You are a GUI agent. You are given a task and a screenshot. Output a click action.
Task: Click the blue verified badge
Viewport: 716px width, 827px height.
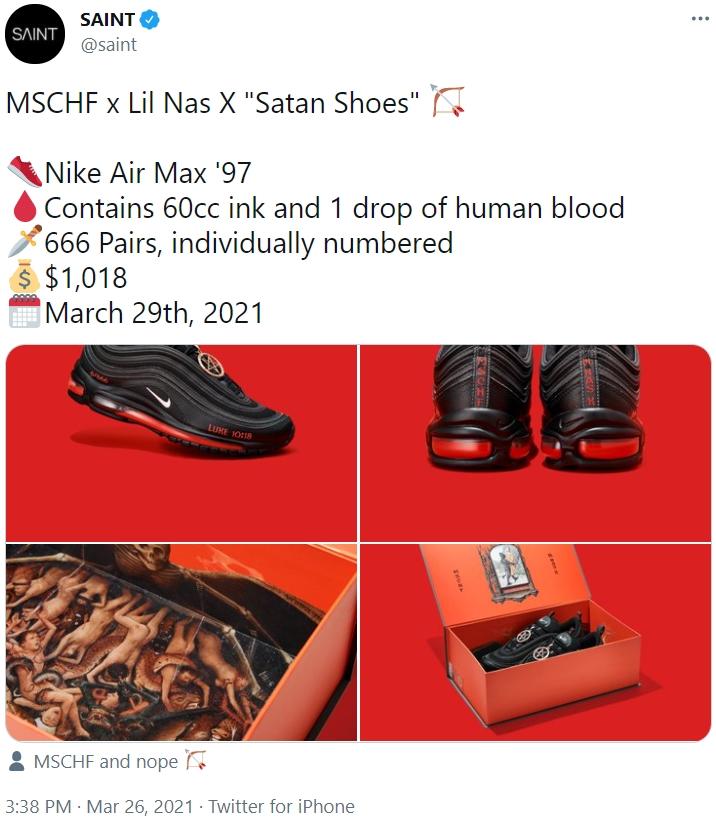tap(150, 20)
